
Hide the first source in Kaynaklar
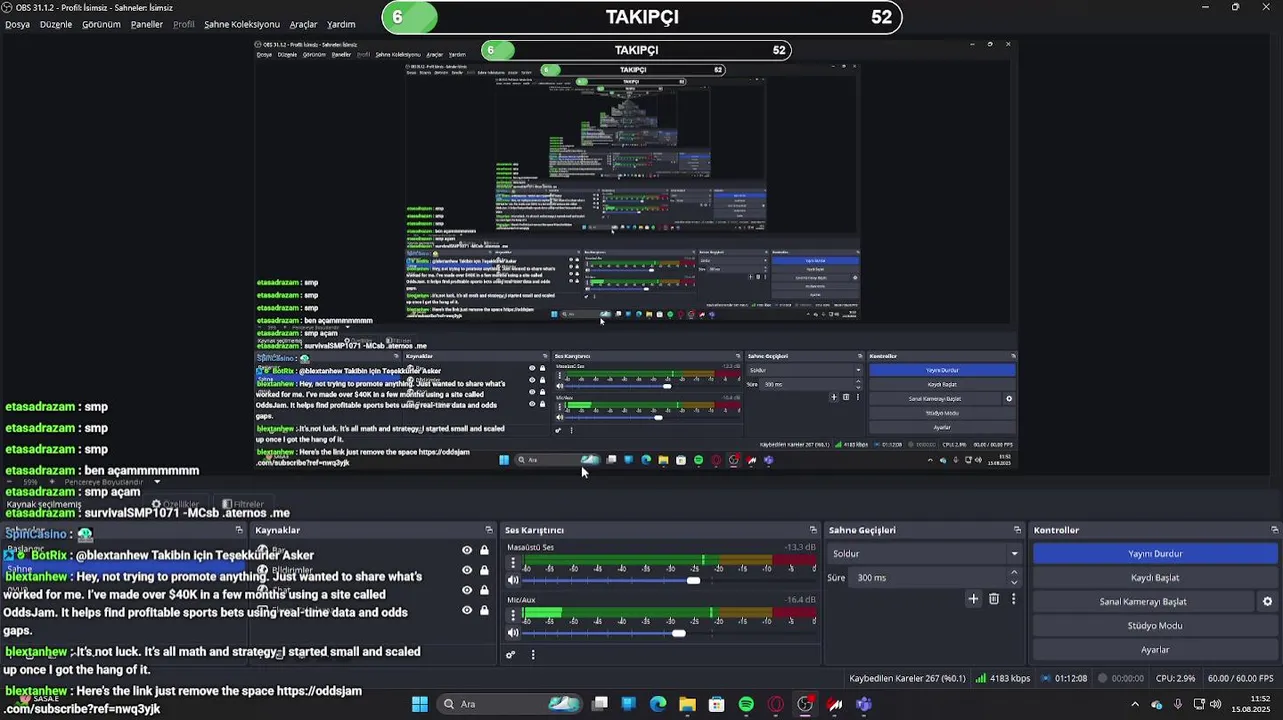click(x=466, y=550)
